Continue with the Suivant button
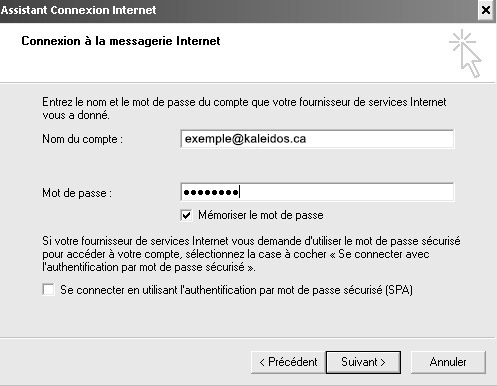The image size is (497, 386). pos(363,362)
